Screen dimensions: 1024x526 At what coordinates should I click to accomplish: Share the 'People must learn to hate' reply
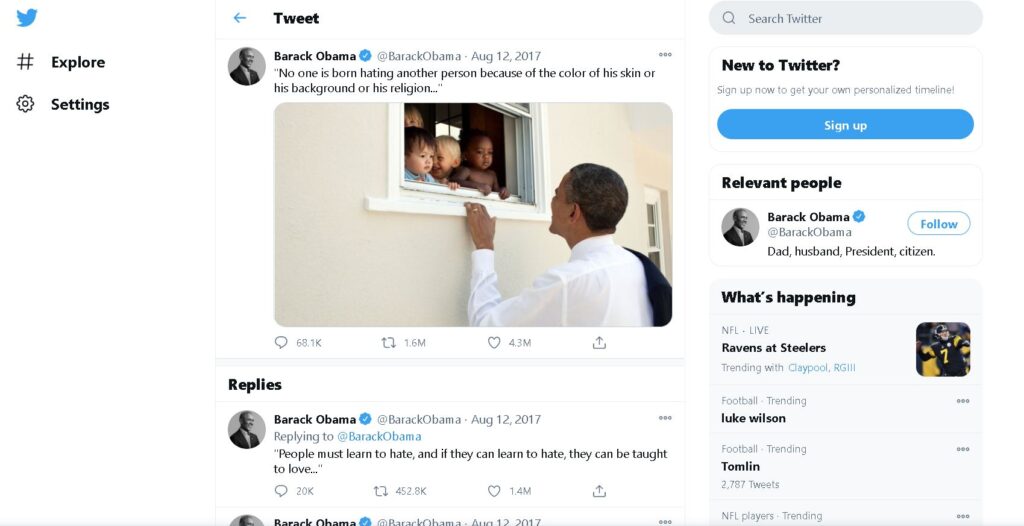[599, 491]
